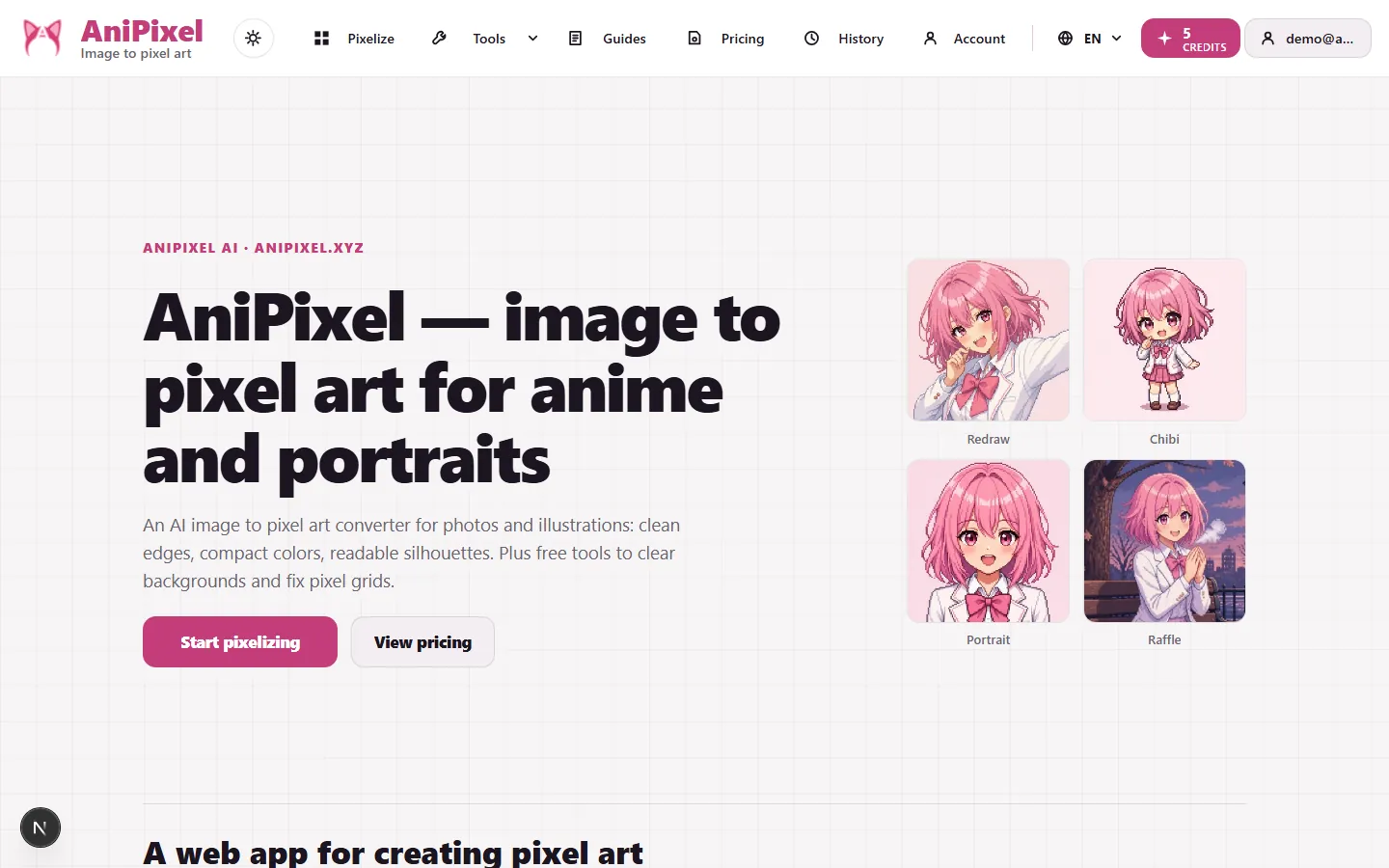This screenshot has height=868, width=1389.
Task: Click the language globe icon
Action: [1065, 39]
